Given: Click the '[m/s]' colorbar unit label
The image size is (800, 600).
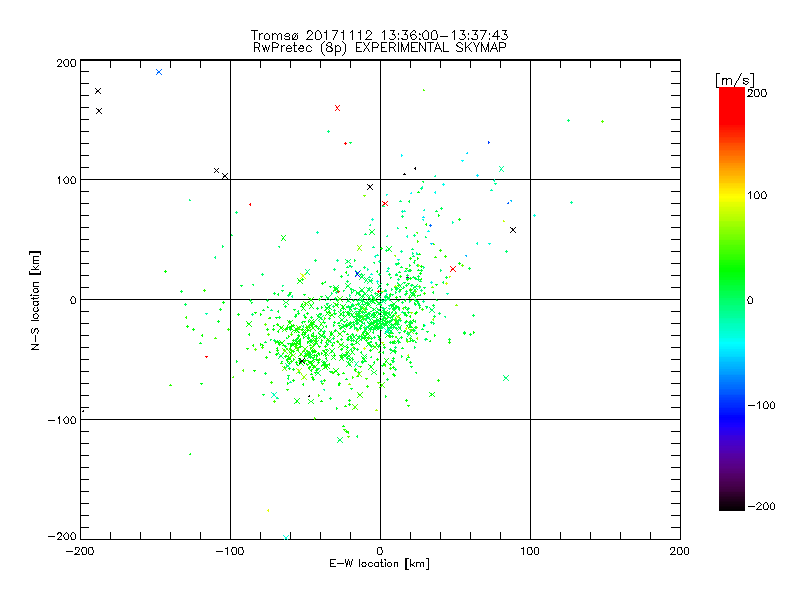Looking at the screenshot, I should (735, 80).
